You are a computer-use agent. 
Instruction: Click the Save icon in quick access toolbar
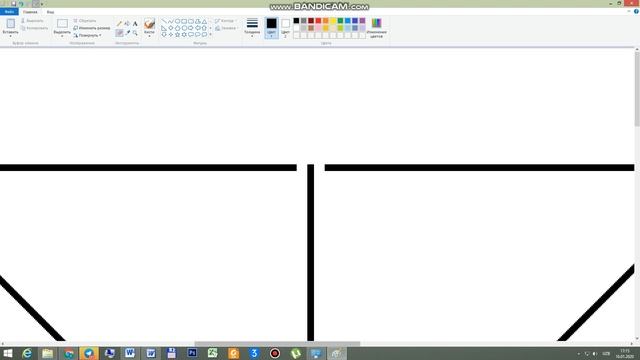point(13,4)
